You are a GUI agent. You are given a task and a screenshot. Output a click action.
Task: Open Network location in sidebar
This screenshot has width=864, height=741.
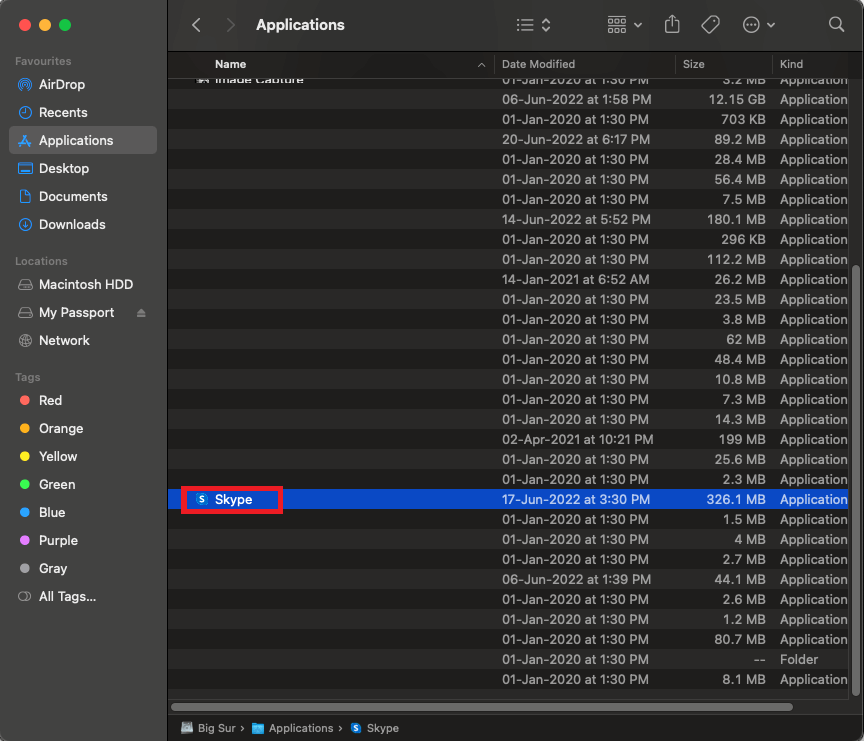click(64, 340)
